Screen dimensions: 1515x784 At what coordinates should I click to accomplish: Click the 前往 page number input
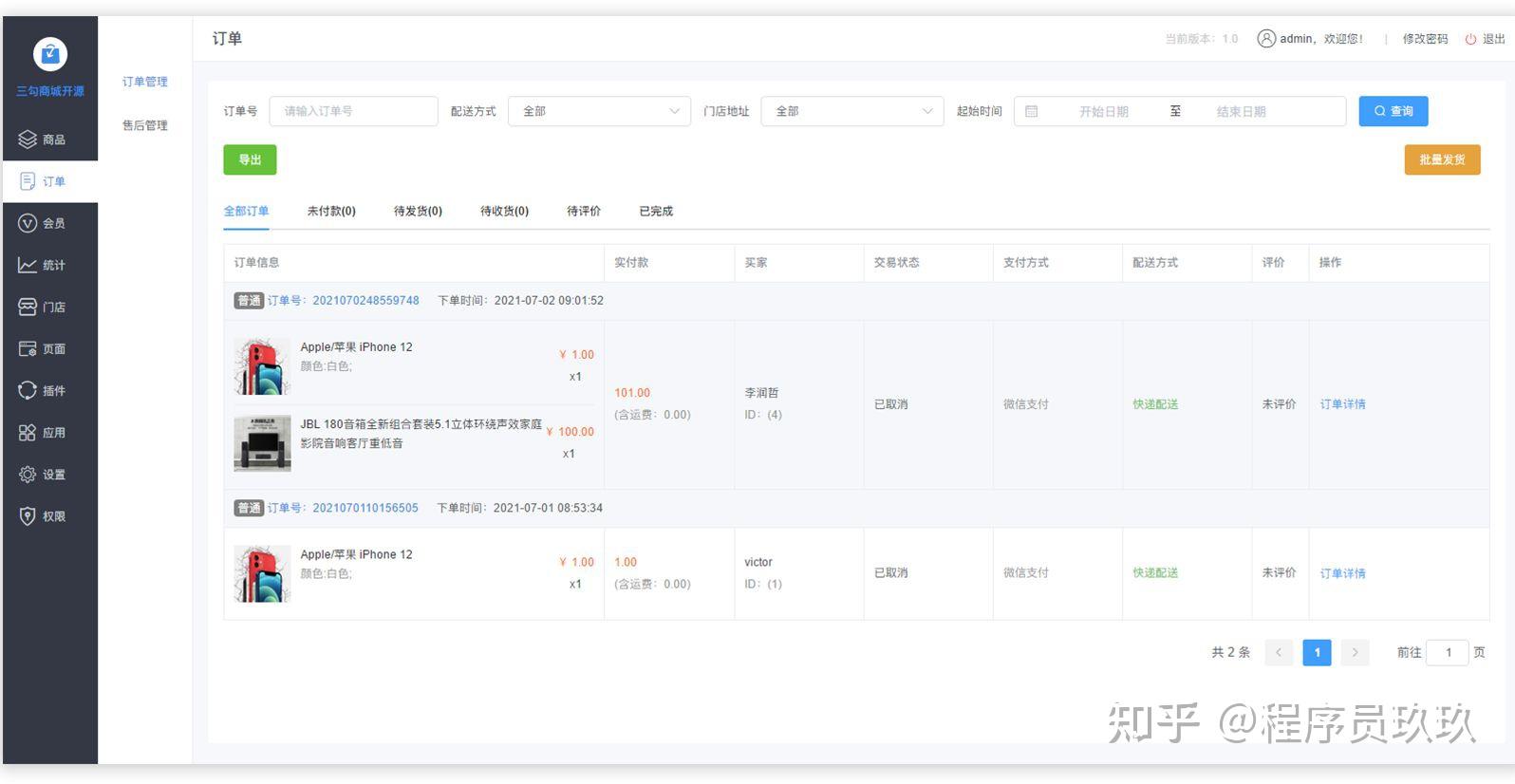click(1448, 652)
